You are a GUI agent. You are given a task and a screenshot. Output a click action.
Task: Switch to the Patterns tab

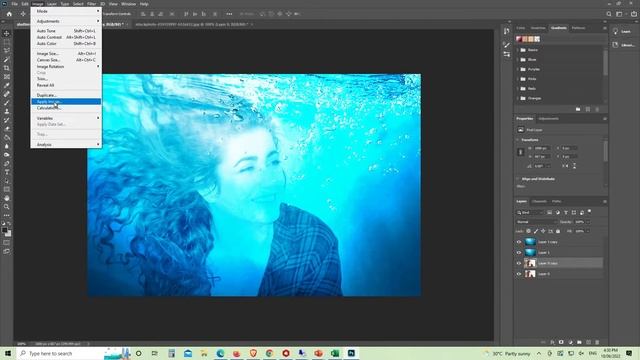pos(578,28)
